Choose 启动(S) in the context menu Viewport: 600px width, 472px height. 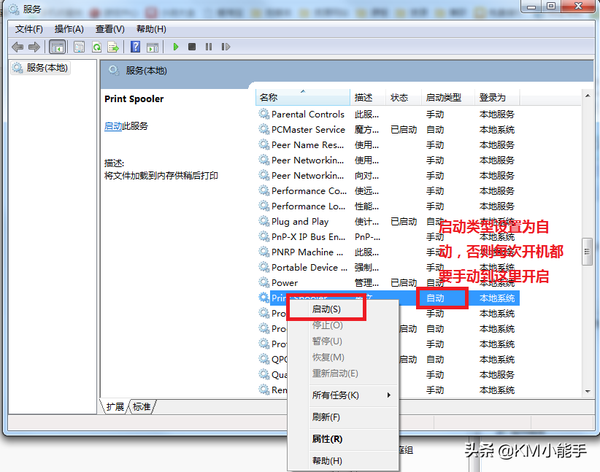point(326,310)
